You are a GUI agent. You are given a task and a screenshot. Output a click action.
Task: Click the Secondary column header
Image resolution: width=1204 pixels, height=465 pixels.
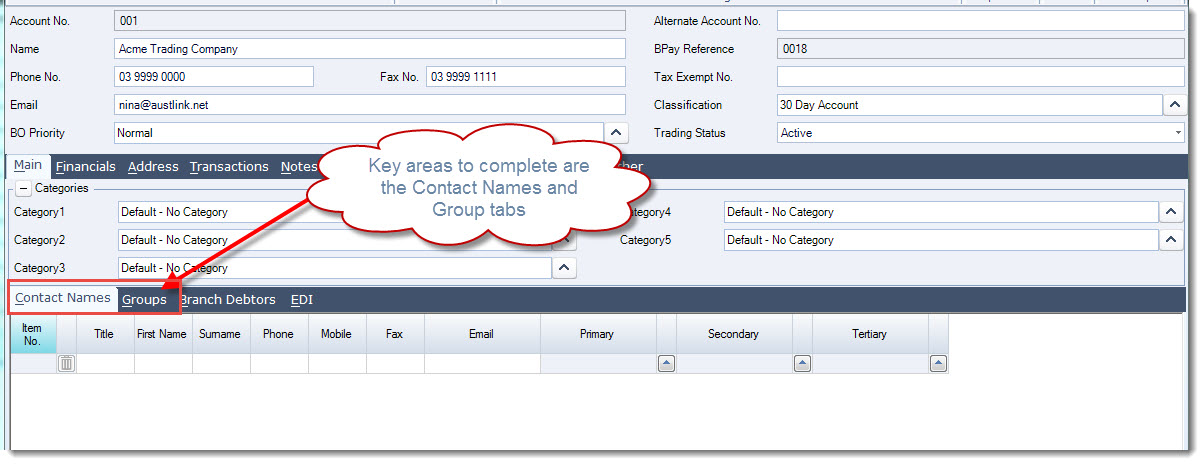(733, 334)
